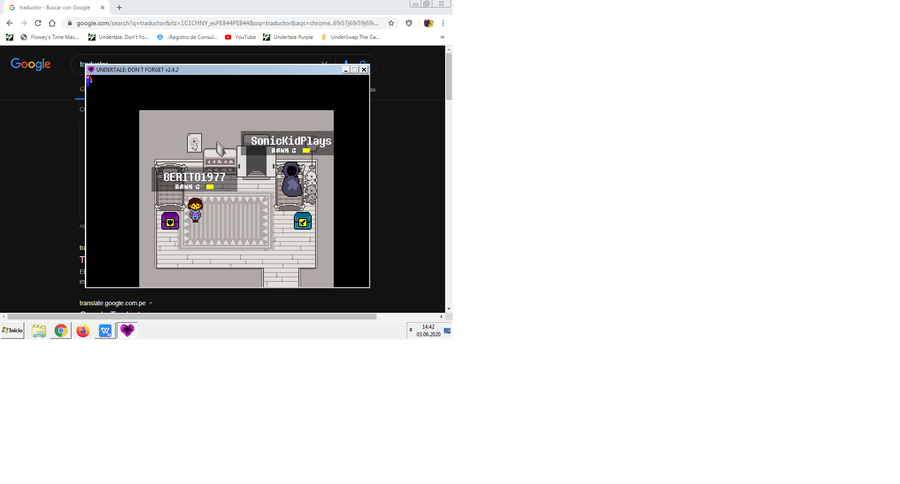The image size is (900, 484).
Task: Open the Chrome profile avatar
Action: click(x=428, y=23)
